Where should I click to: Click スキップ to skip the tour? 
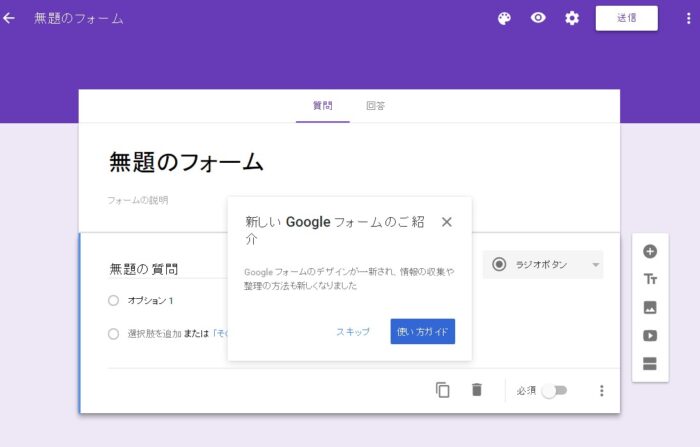[x=353, y=332]
